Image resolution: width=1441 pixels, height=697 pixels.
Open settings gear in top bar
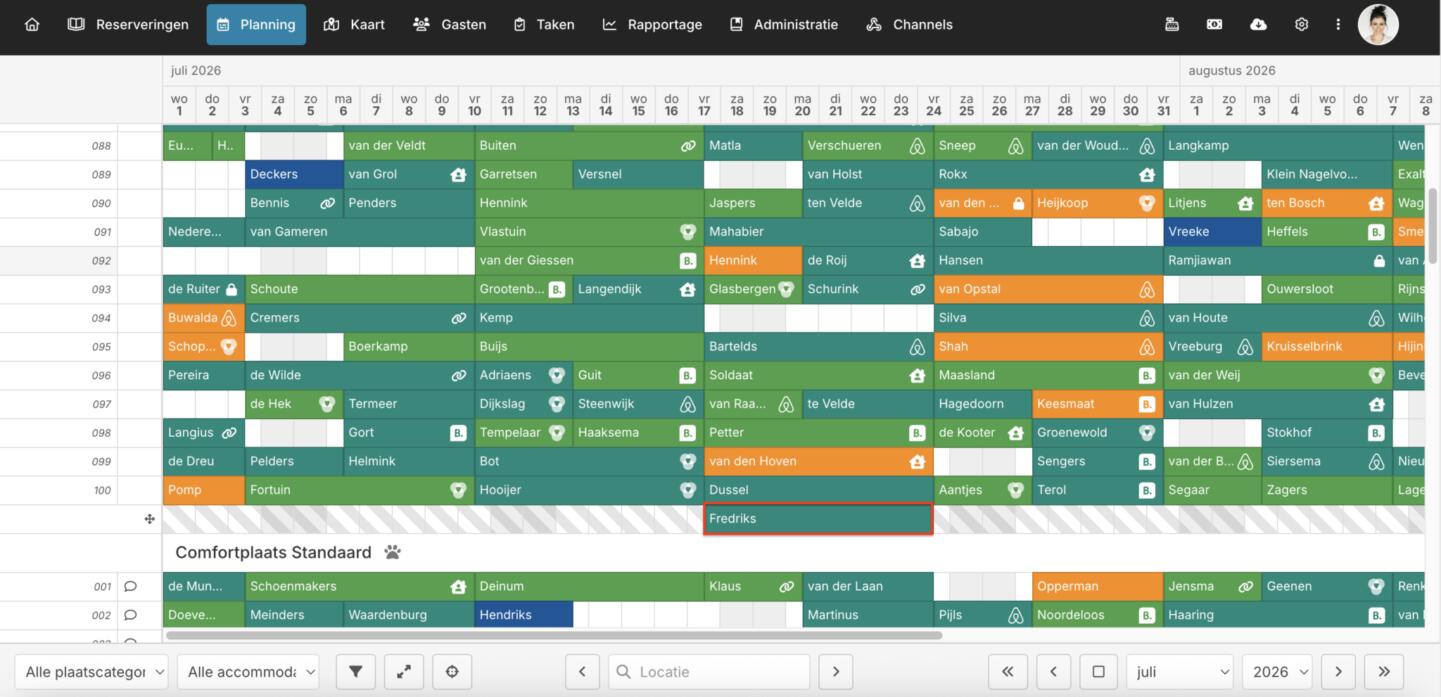(x=1301, y=24)
